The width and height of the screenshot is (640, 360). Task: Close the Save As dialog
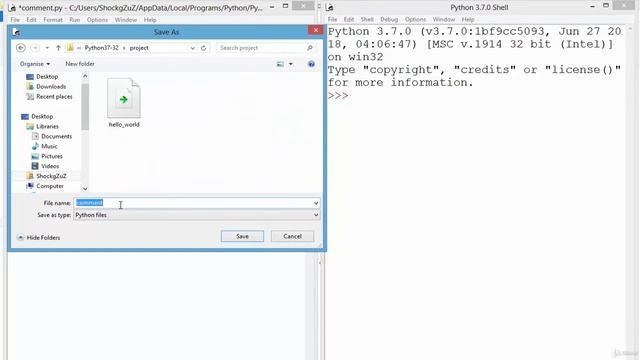tap(316, 30)
